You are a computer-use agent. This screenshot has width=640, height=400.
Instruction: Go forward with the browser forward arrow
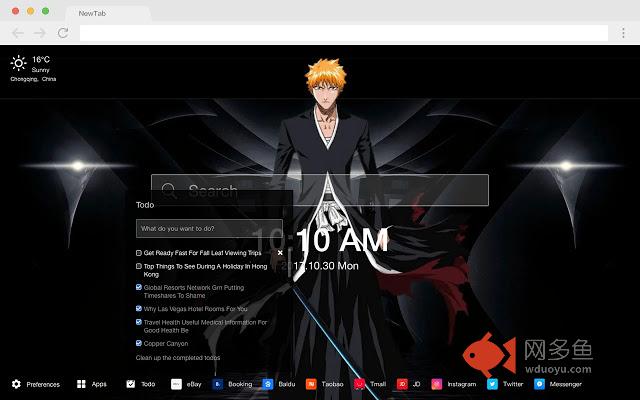click(40, 33)
